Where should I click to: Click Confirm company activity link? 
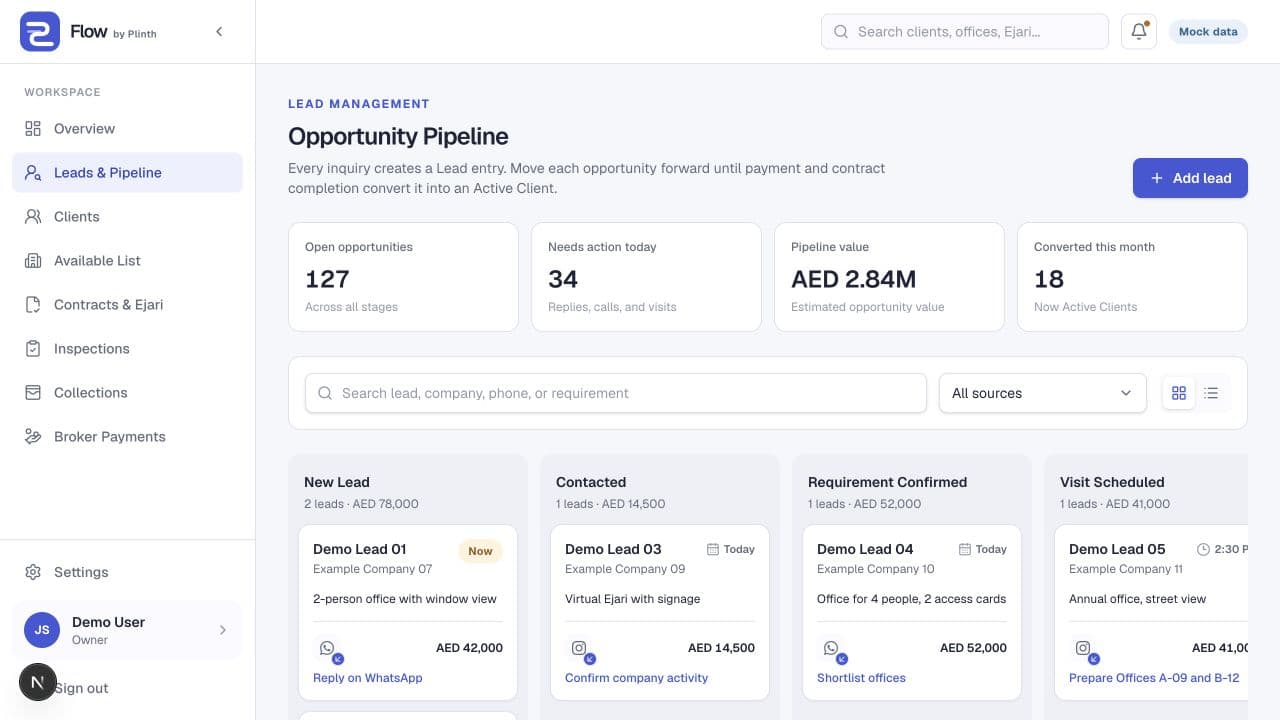point(636,678)
